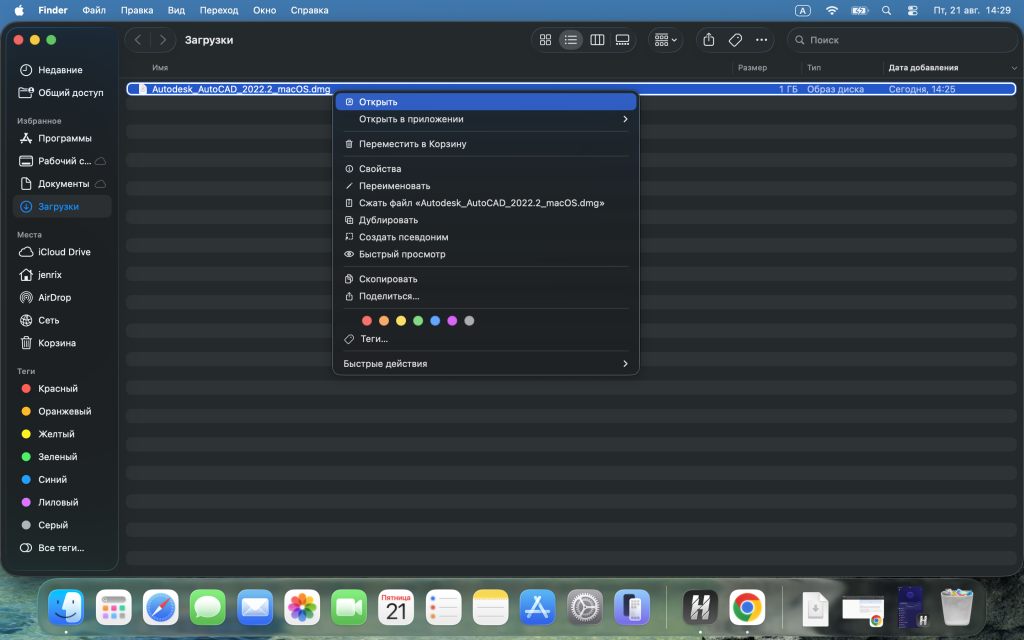
Task: Open the Переход menu in menu bar
Action: [x=219, y=10]
